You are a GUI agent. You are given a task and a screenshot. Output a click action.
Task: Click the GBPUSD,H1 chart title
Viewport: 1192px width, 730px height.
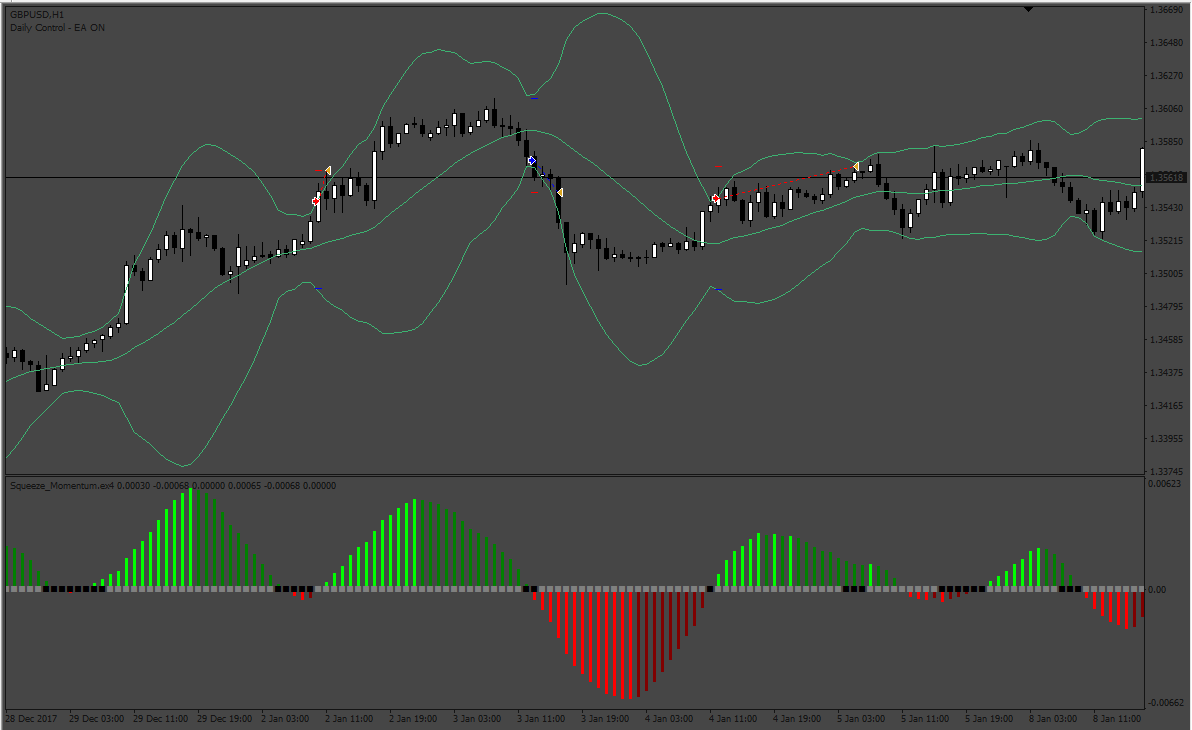point(37,15)
